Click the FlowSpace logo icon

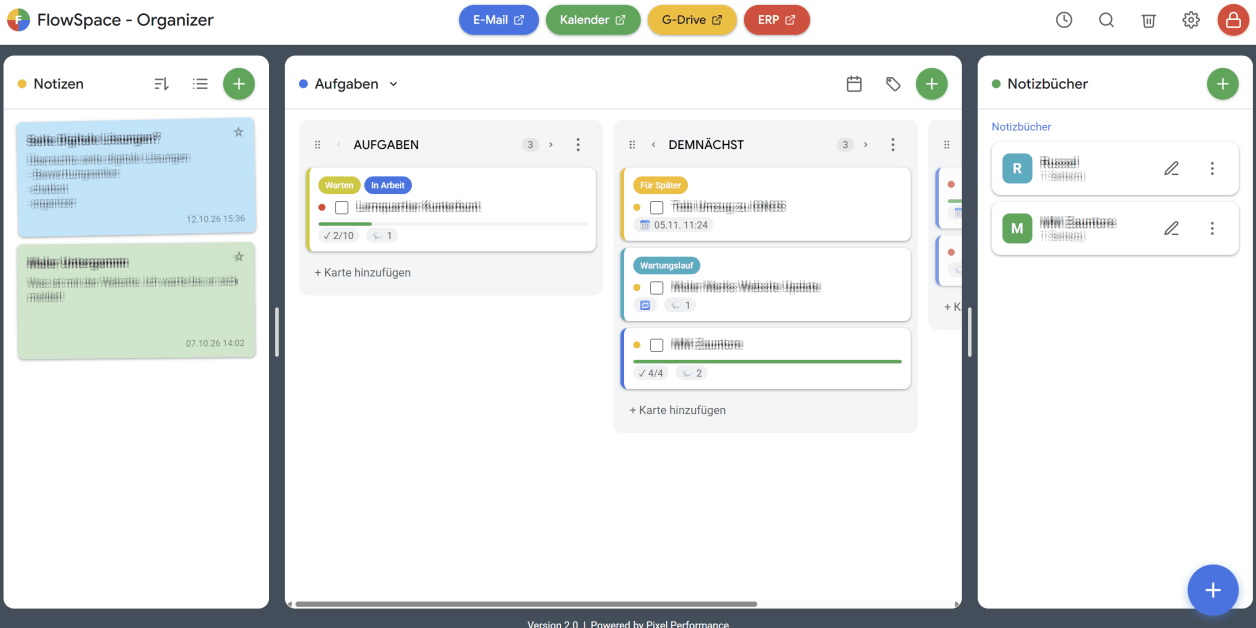click(18, 20)
